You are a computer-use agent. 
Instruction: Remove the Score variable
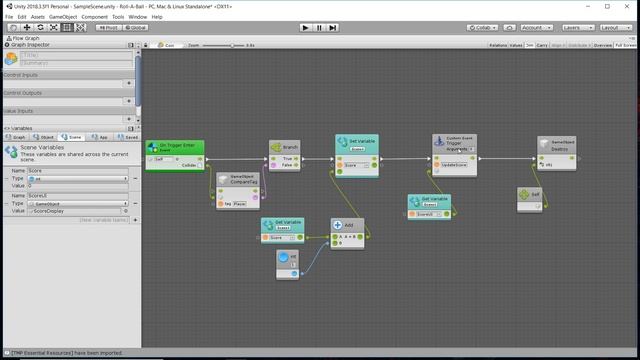tap(135, 178)
